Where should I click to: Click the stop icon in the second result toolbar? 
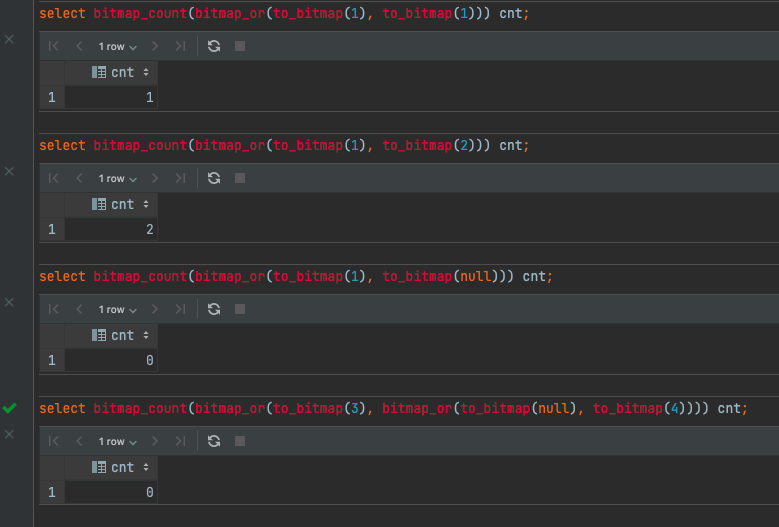click(x=240, y=178)
